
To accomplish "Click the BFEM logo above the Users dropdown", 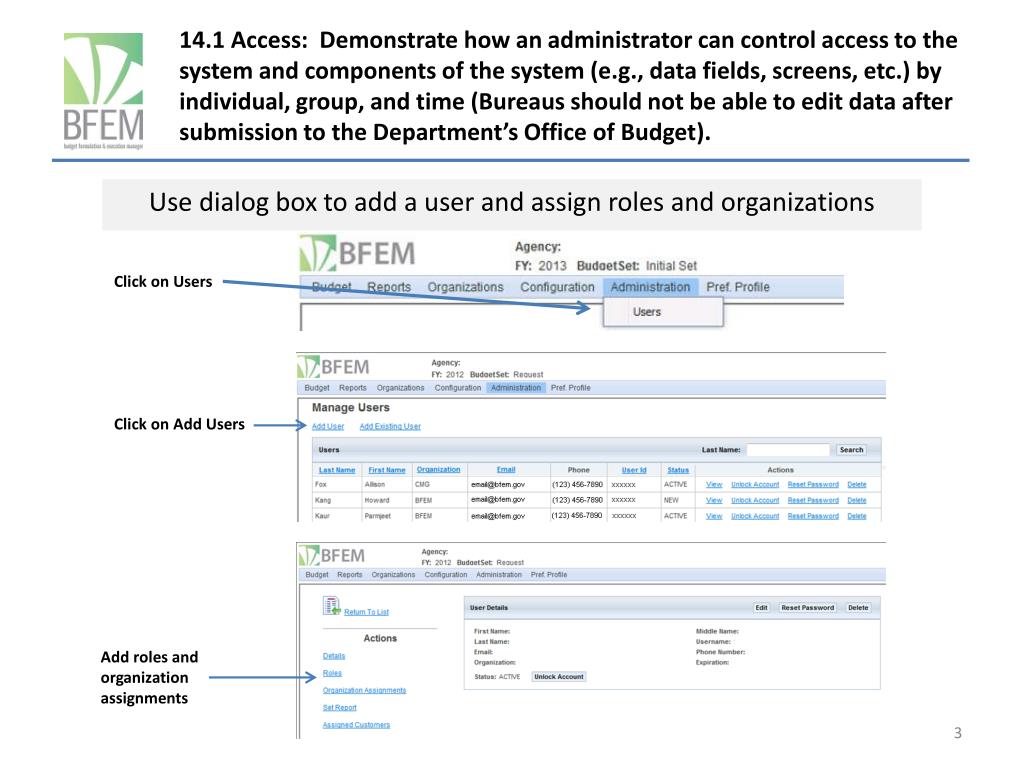I will pyautogui.click(x=357, y=253).
